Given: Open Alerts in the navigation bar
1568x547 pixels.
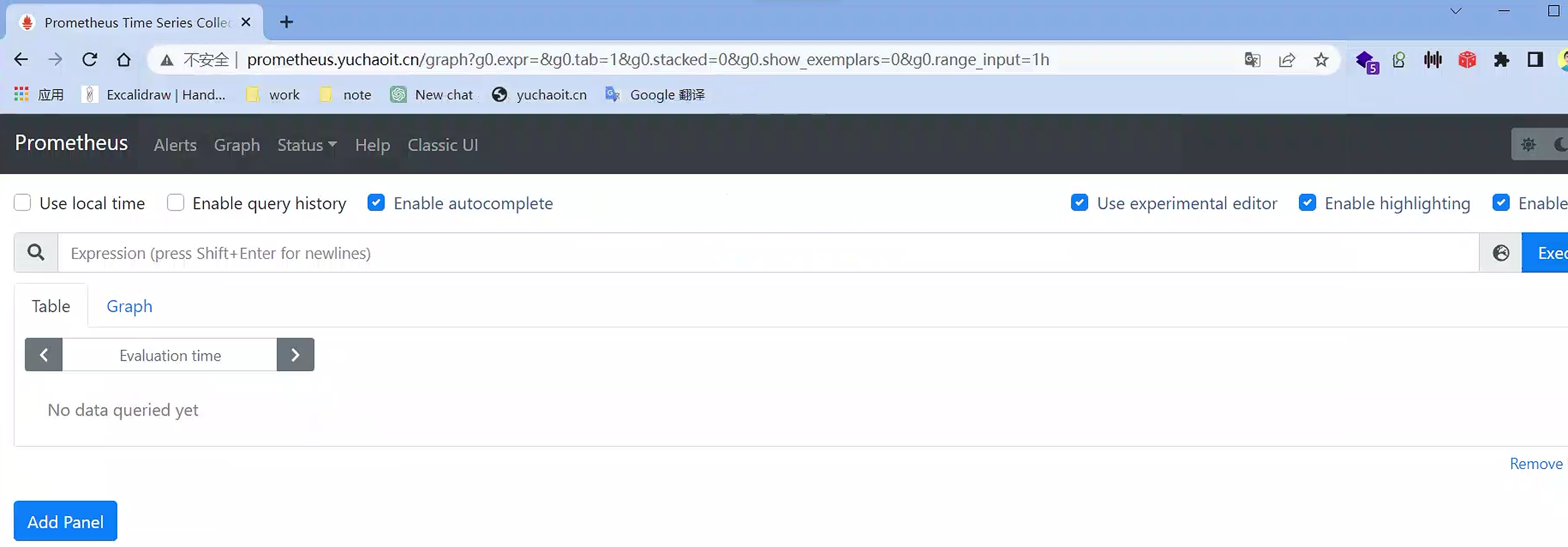Looking at the screenshot, I should point(175,145).
